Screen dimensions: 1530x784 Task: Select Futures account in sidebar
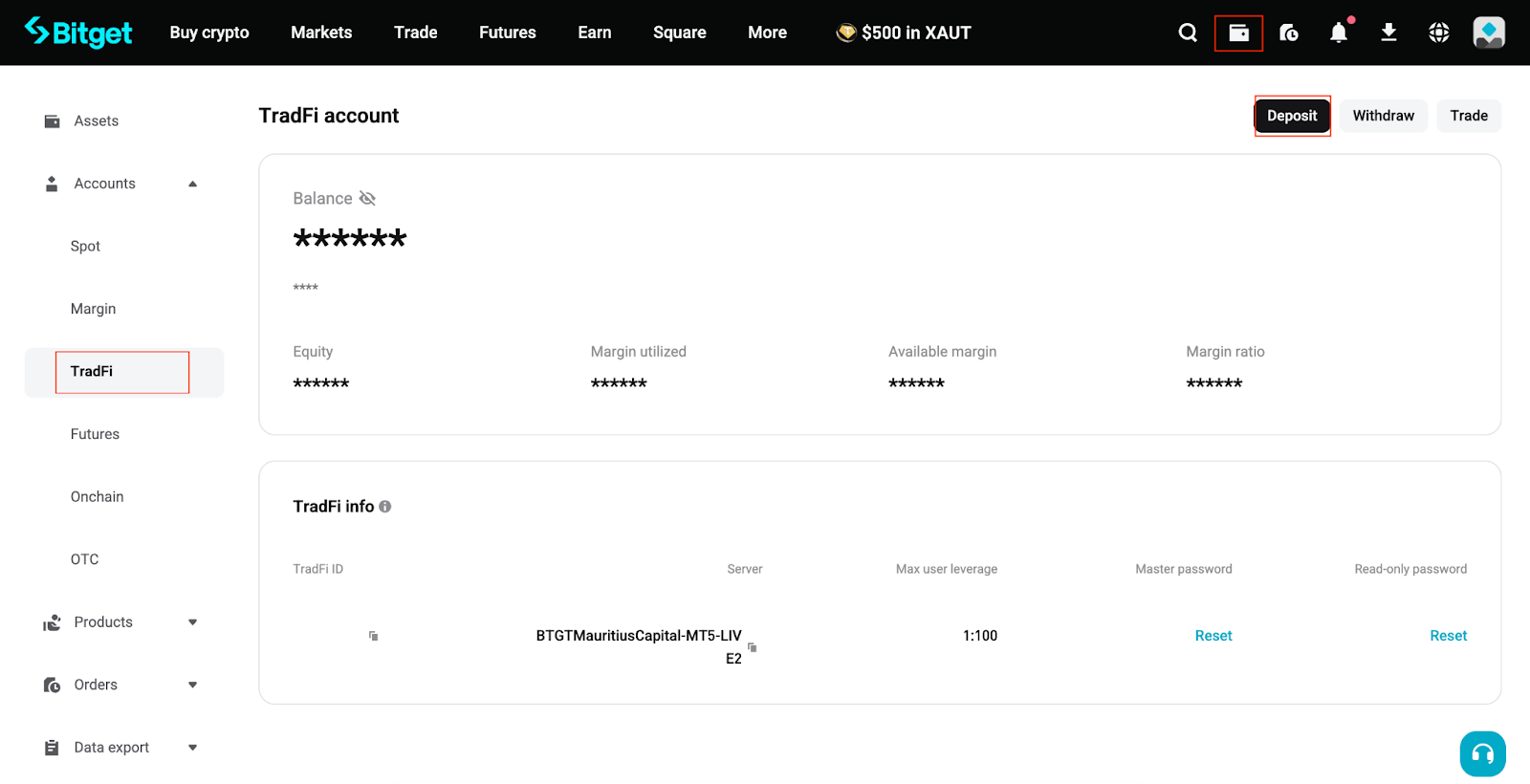click(x=95, y=434)
